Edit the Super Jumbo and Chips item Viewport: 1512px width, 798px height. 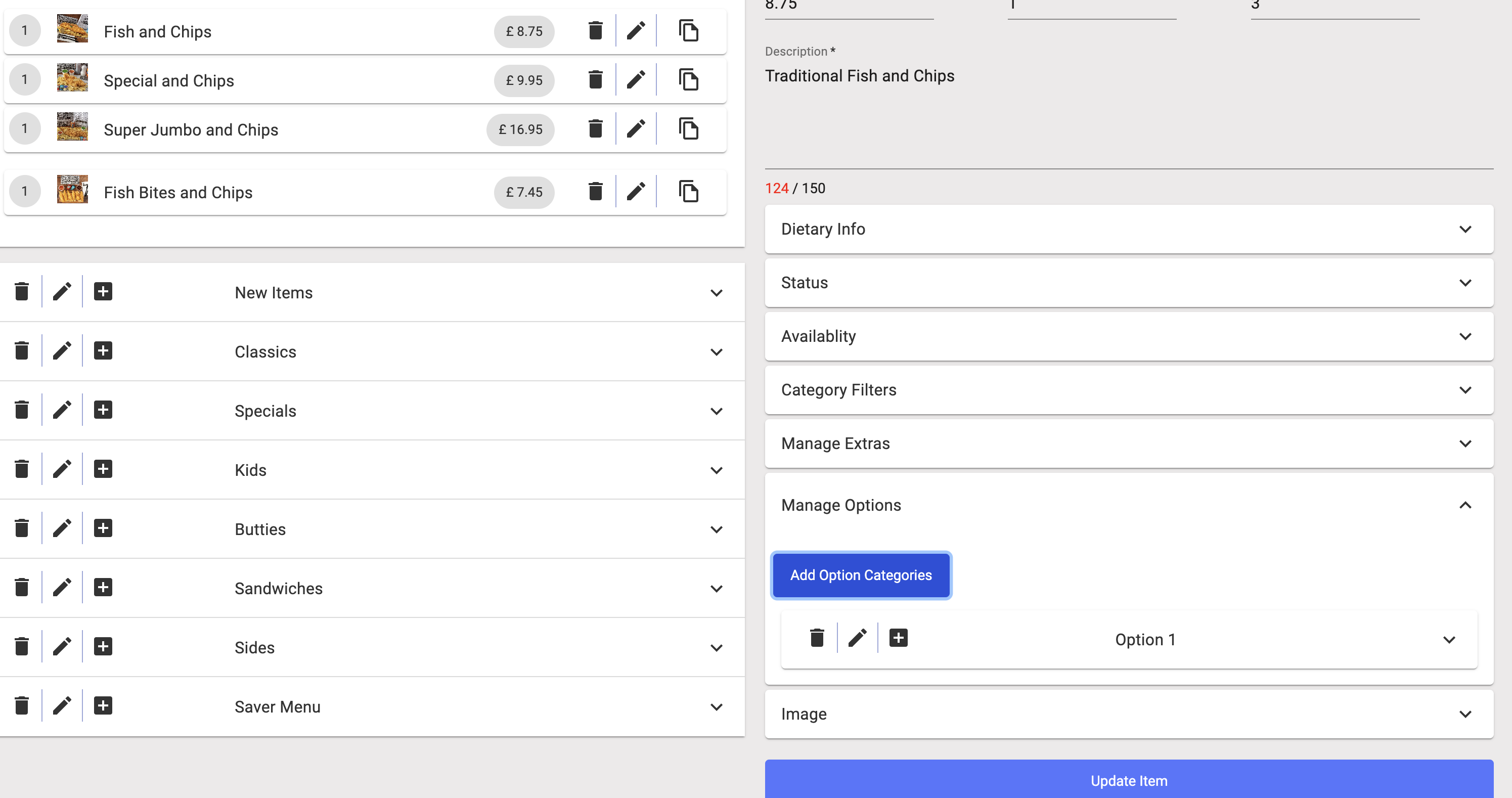tap(636, 128)
